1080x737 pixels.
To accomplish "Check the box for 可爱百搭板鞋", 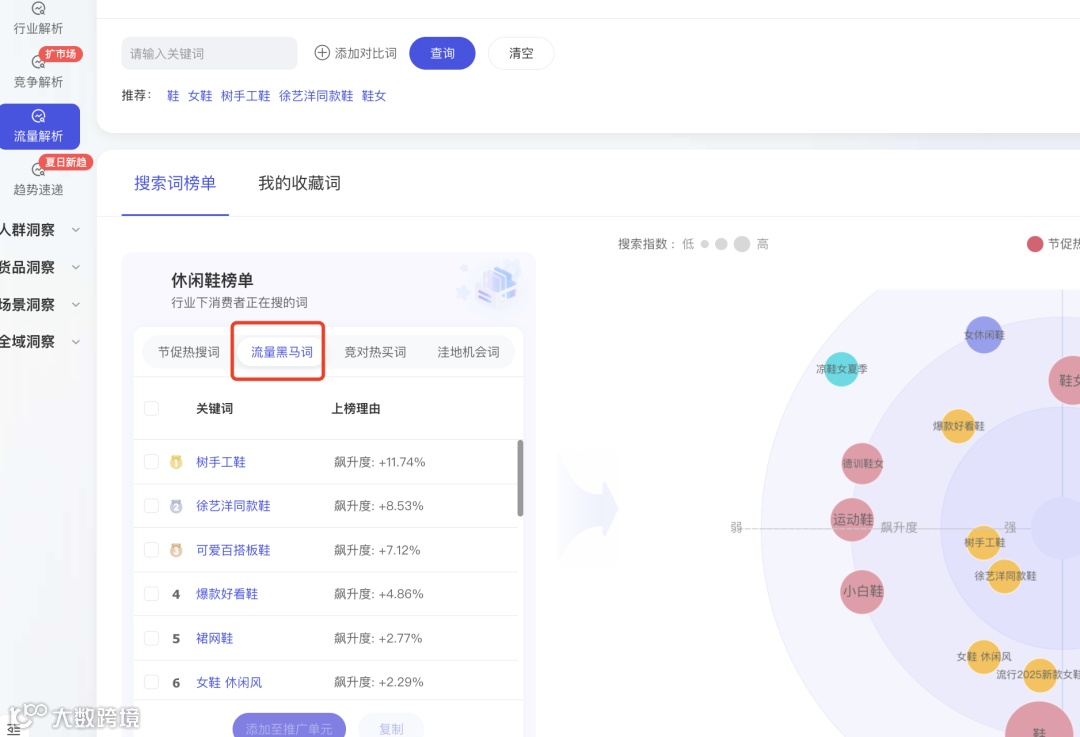I will pos(152,550).
